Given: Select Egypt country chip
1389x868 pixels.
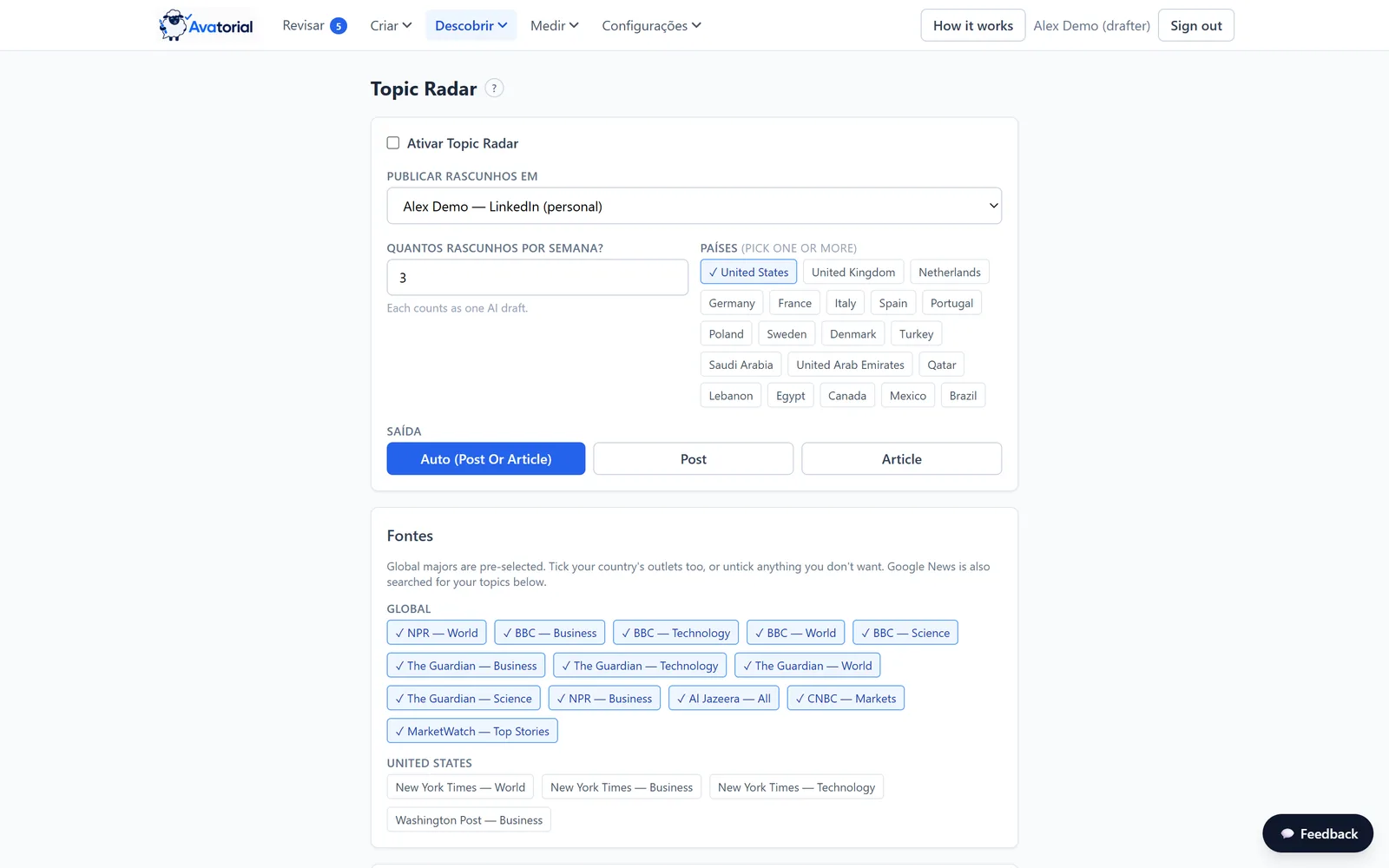Looking at the screenshot, I should (791, 396).
